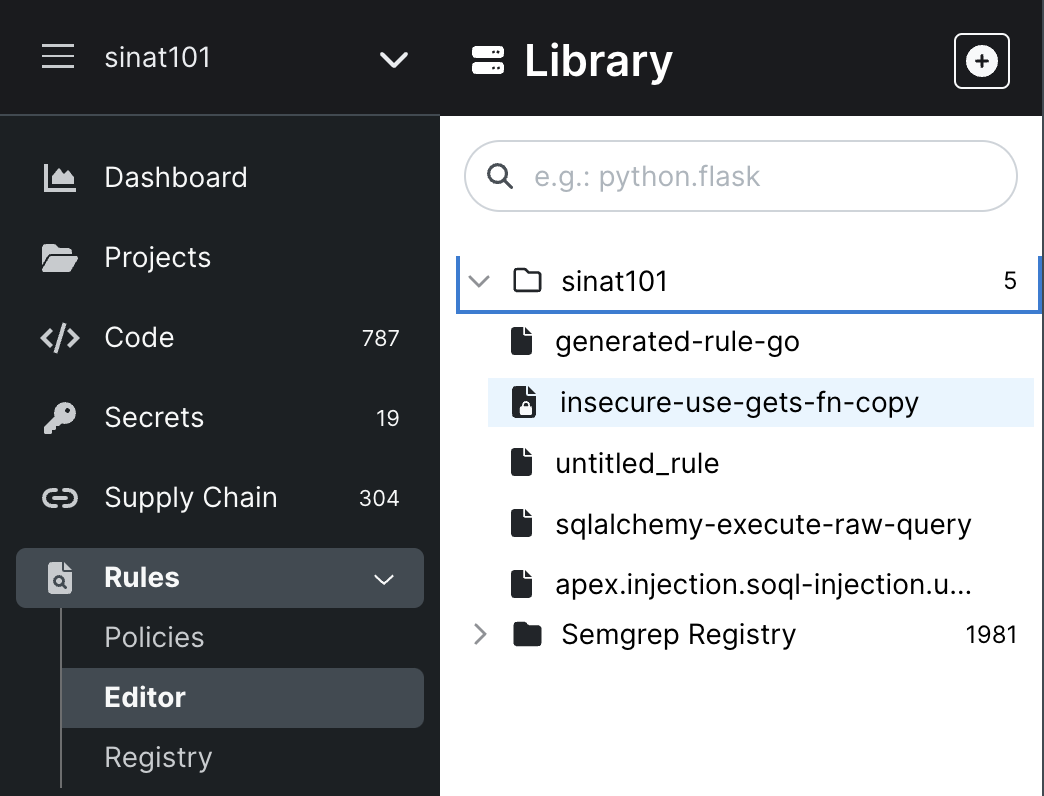Collapse the sinat101 rules folder
The image size is (1044, 796).
click(479, 281)
